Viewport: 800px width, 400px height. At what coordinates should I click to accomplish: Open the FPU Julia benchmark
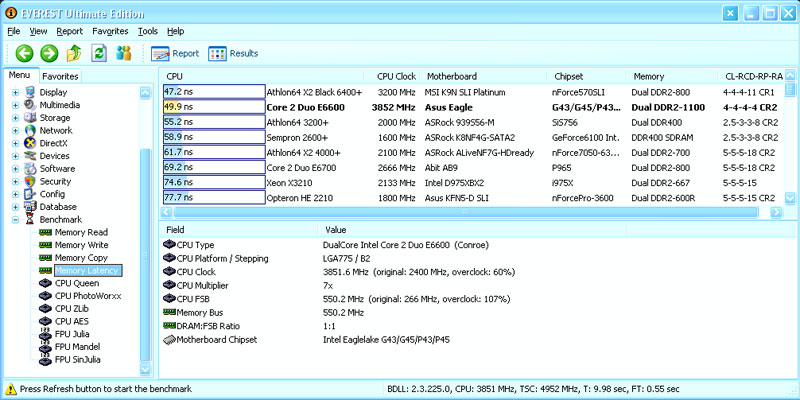coord(72,335)
